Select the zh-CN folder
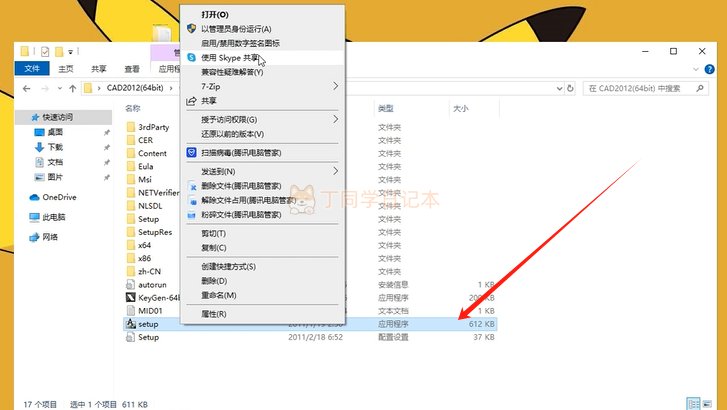727x410 pixels. pyautogui.click(x=149, y=271)
